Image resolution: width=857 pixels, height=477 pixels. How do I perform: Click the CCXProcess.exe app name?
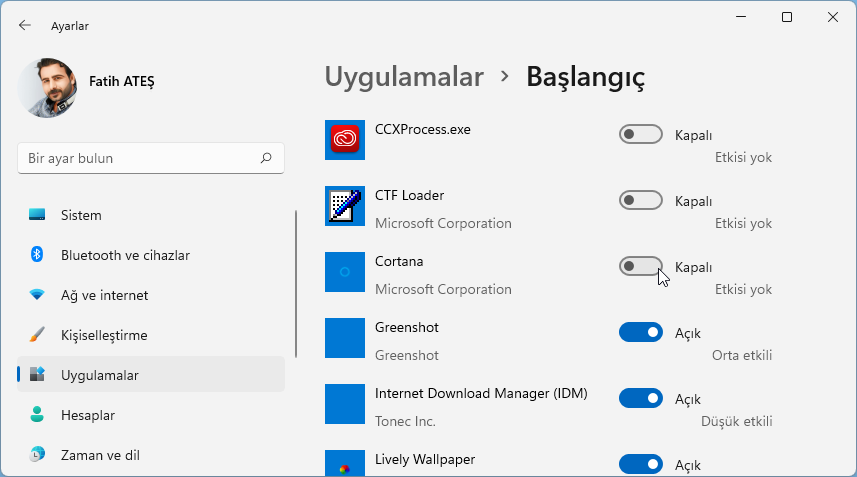422,129
